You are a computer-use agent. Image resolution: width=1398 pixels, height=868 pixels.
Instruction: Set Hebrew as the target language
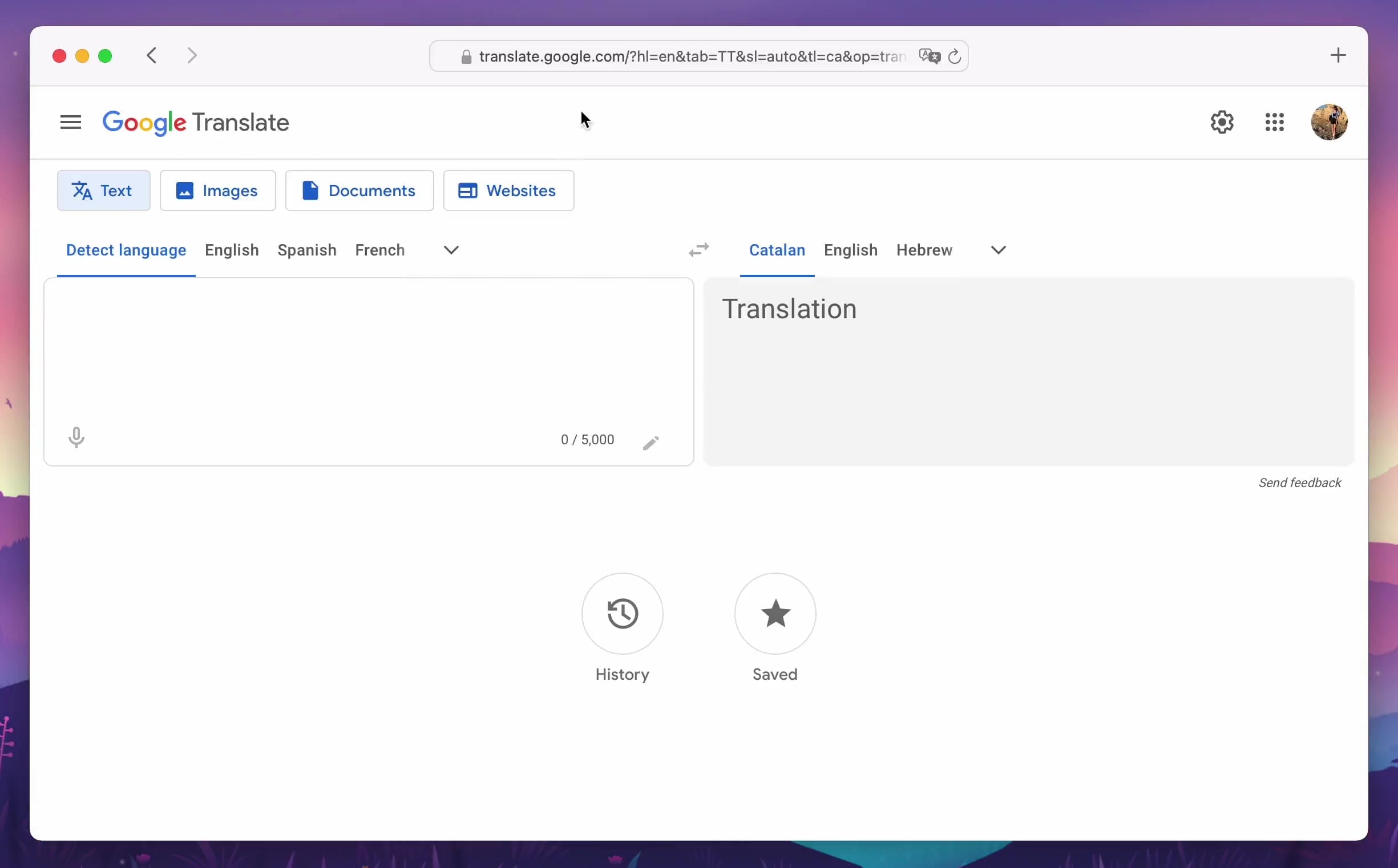924,250
